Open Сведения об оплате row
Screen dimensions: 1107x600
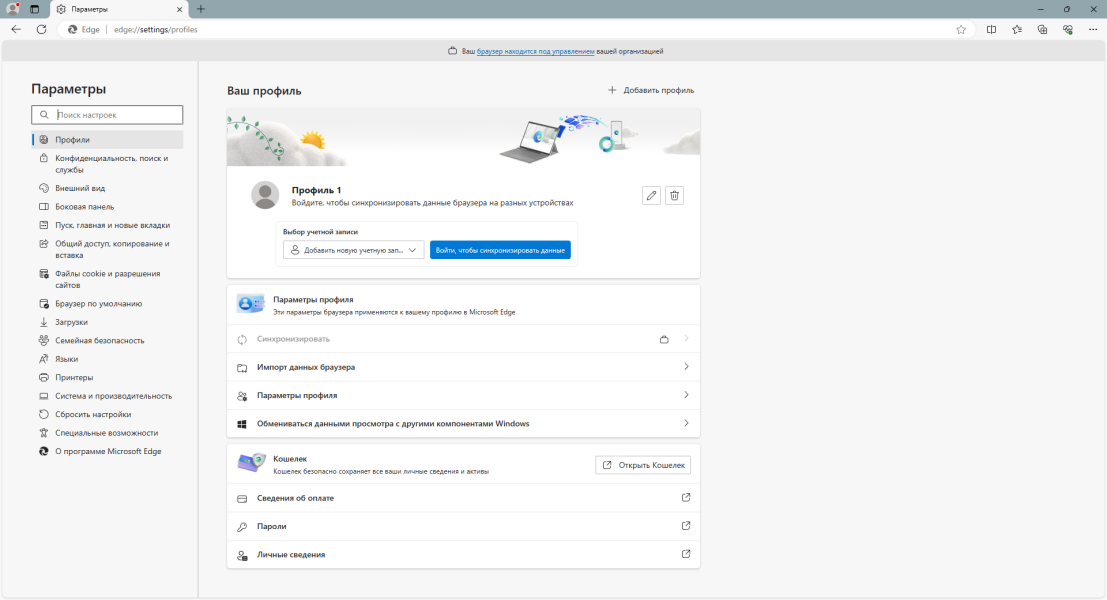pyautogui.click(x=463, y=498)
